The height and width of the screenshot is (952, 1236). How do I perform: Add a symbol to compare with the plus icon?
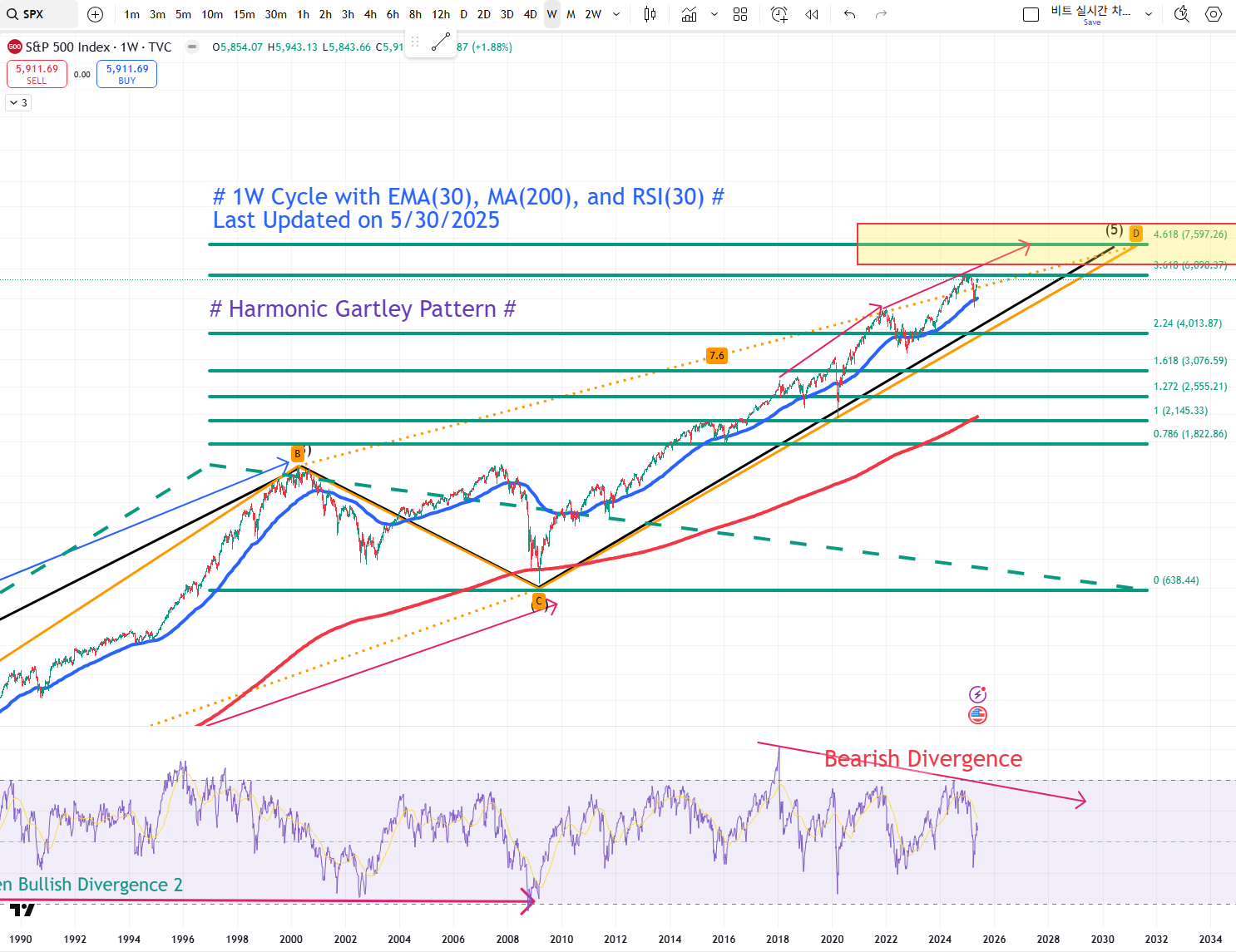click(x=96, y=14)
